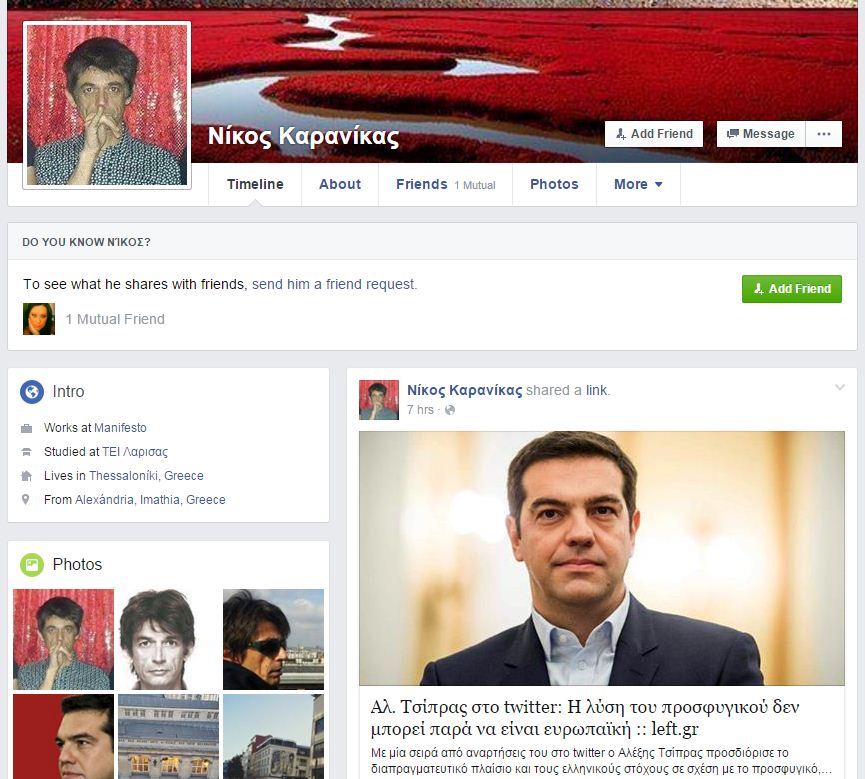Click the 1 Mutual Friend text

[115, 319]
